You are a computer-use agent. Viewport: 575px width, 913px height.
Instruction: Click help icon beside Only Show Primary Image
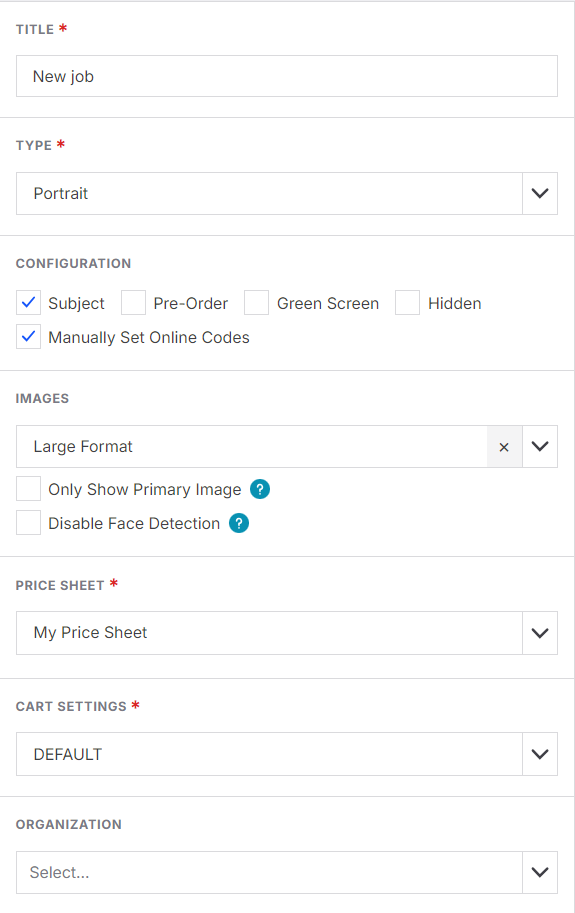click(x=260, y=489)
